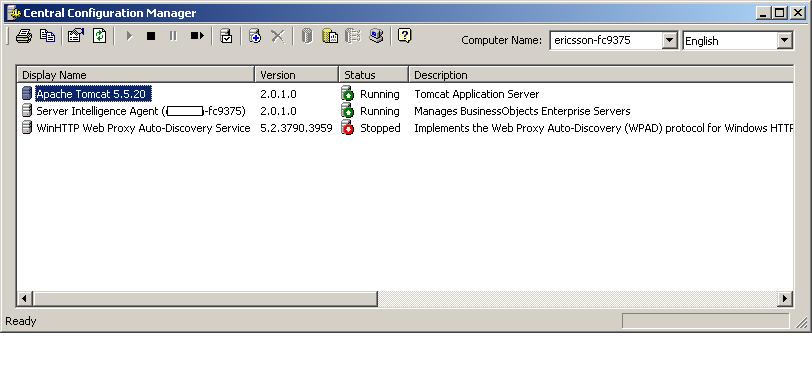Click the horizontal scrollbar thumb
Image resolution: width=812 pixels, height=384 pixels.
(205, 298)
